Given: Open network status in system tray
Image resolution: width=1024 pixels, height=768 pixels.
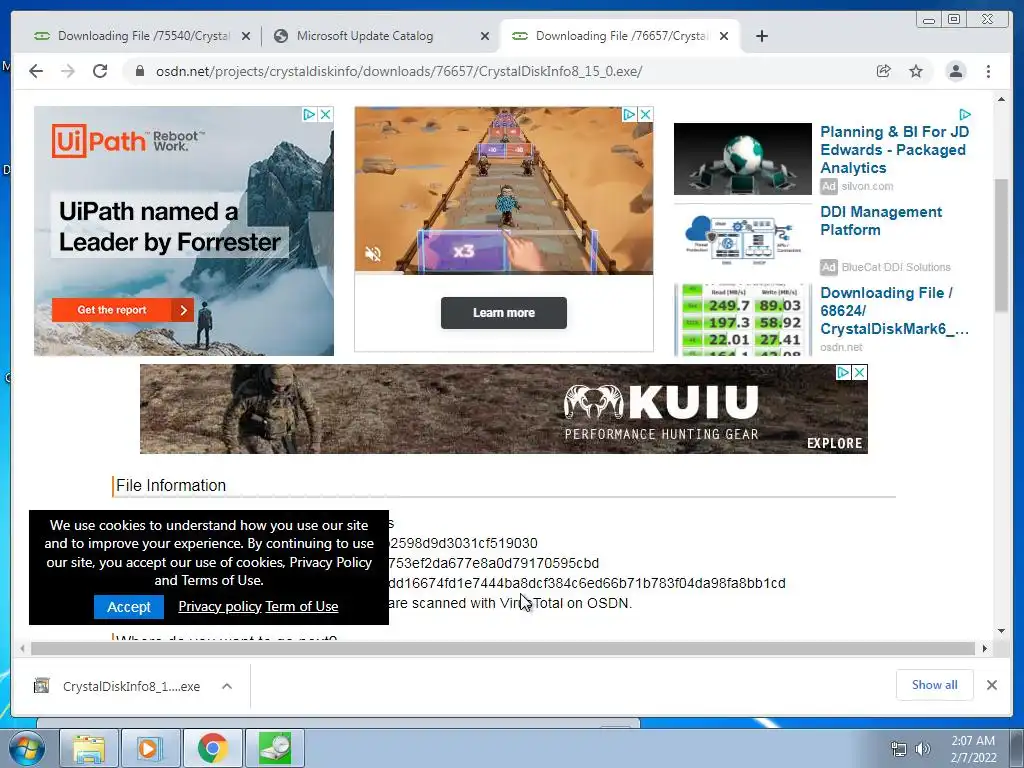Looking at the screenshot, I should coord(899,749).
